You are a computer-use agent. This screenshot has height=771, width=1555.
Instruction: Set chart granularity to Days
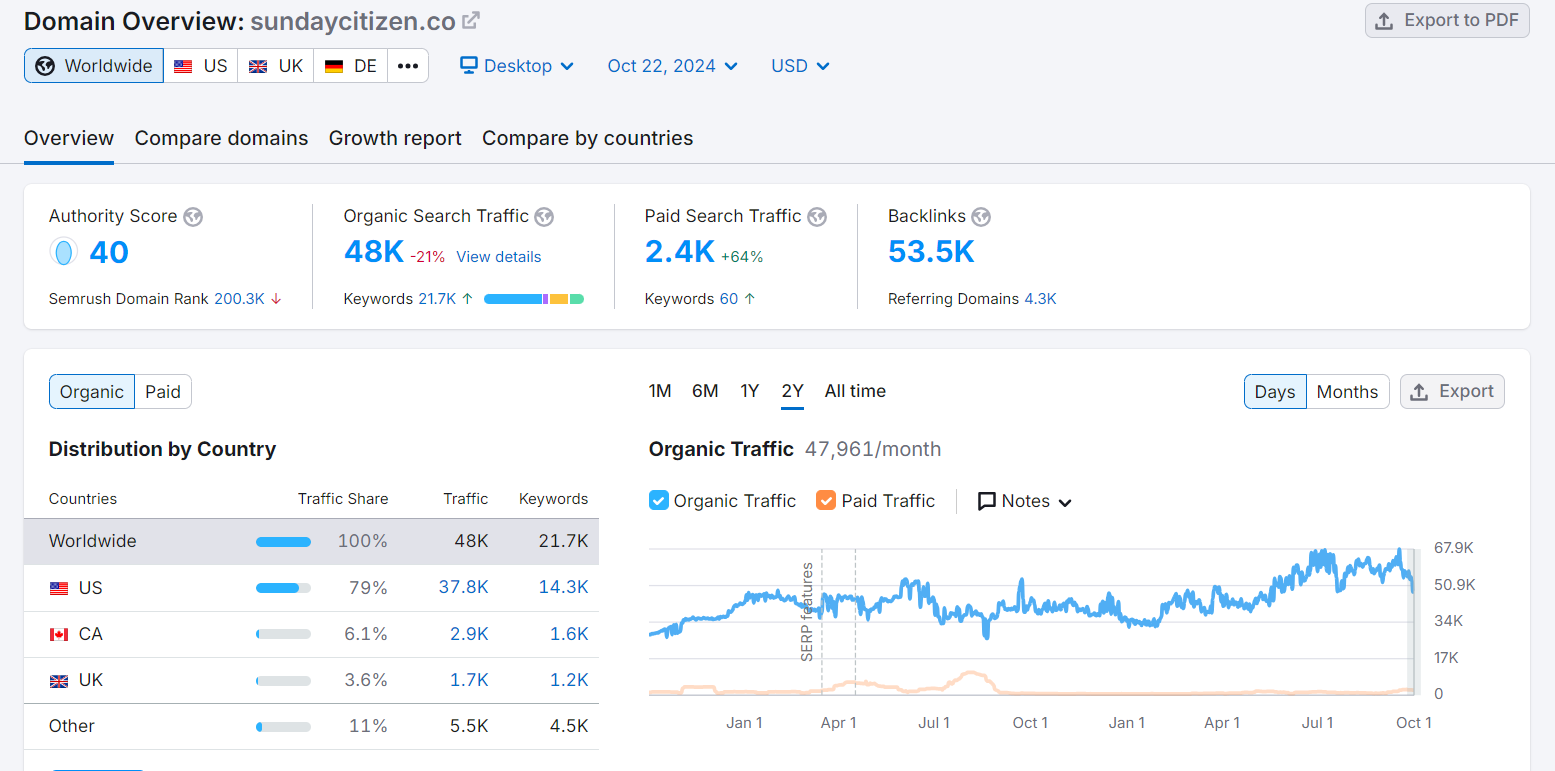pyautogui.click(x=1275, y=392)
